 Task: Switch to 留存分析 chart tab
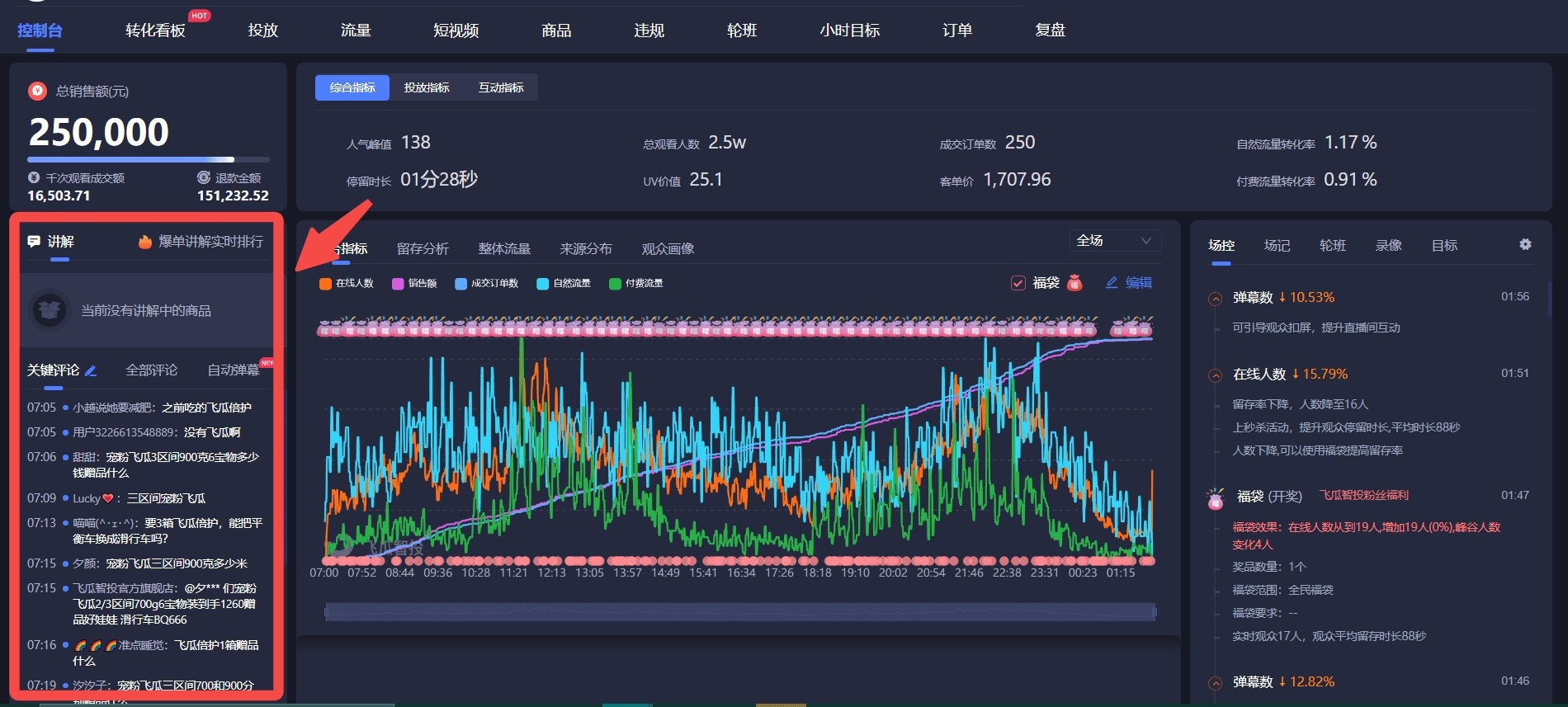(423, 248)
